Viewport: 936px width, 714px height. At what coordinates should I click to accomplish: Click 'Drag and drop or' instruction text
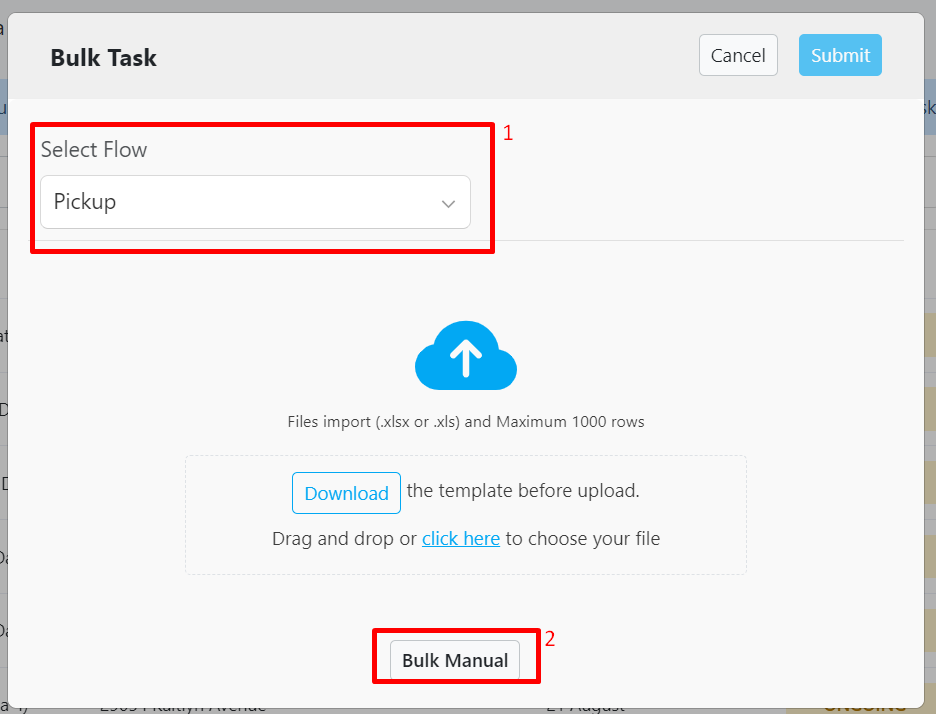344,539
